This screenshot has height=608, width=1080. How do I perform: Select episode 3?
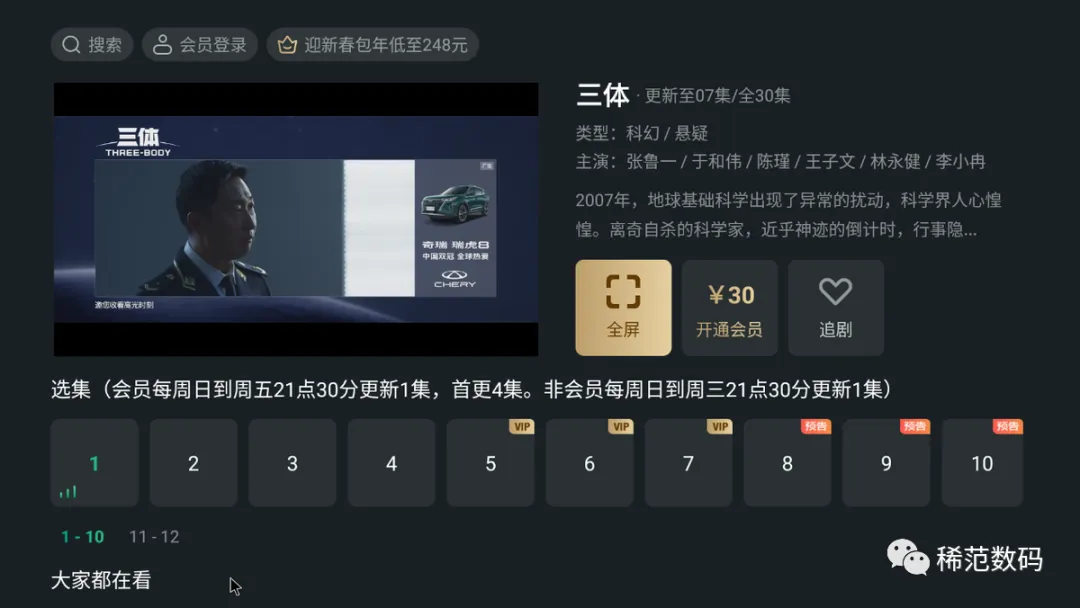point(292,463)
